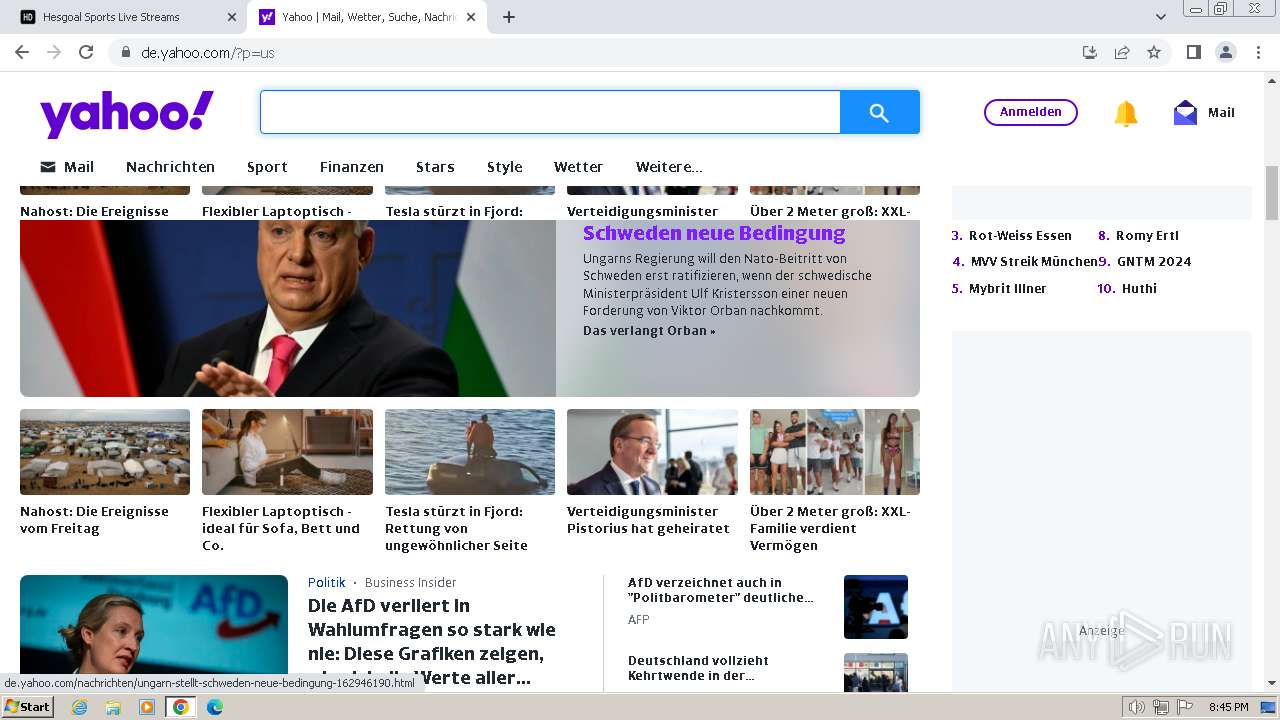This screenshot has height=720, width=1280.
Task: Select trending topic Rot-Weiss Essen
Action: pyautogui.click(x=1020, y=236)
